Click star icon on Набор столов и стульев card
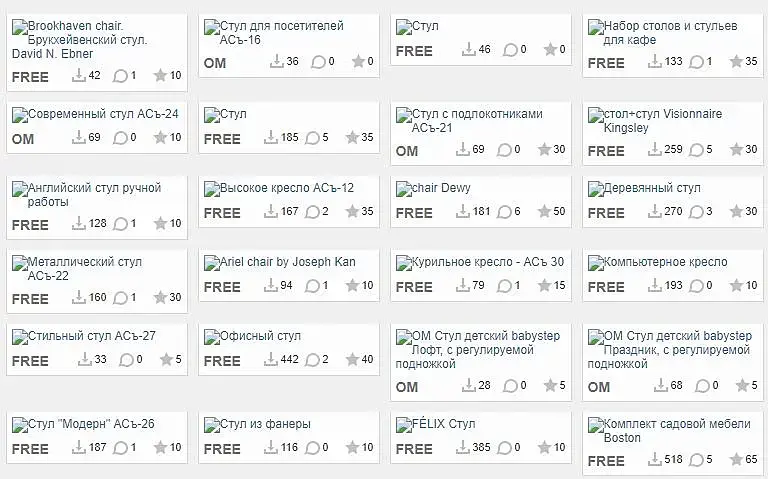Viewport: 768px width, 479px height. tap(736, 62)
